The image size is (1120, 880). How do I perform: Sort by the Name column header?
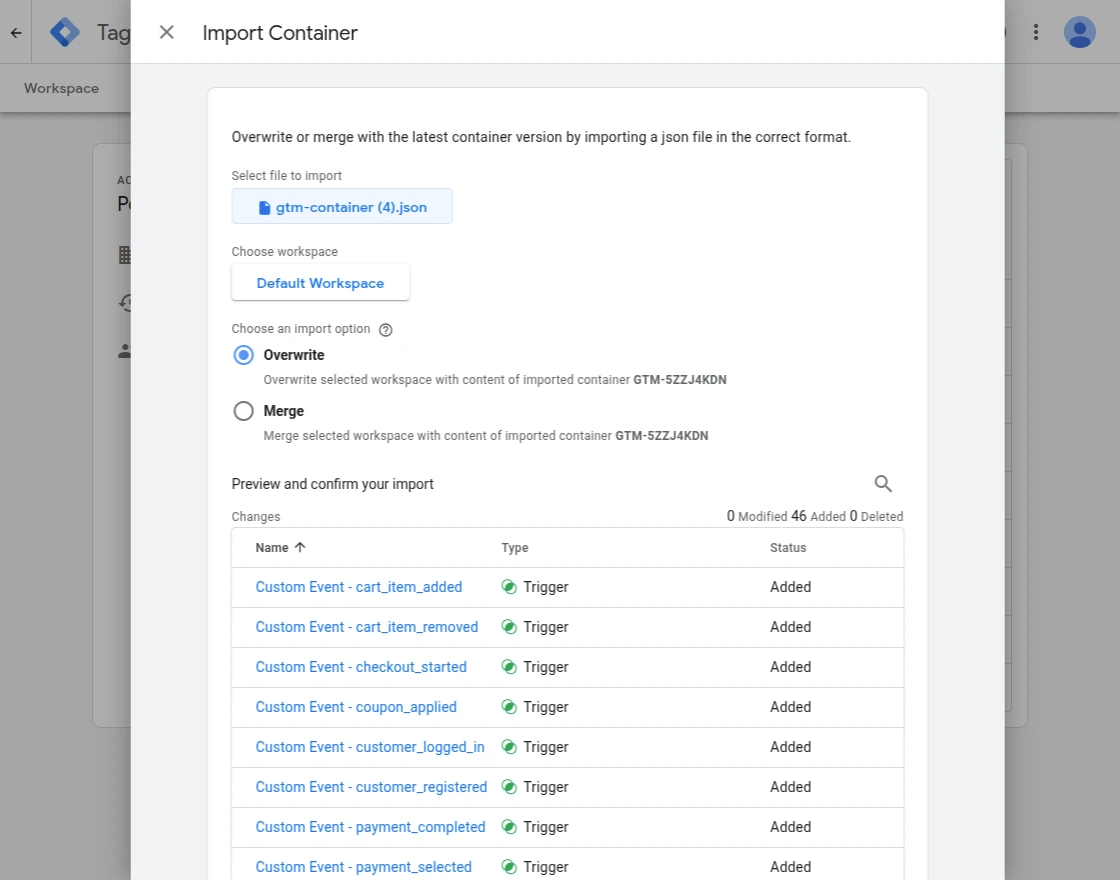(x=272, y=548)
